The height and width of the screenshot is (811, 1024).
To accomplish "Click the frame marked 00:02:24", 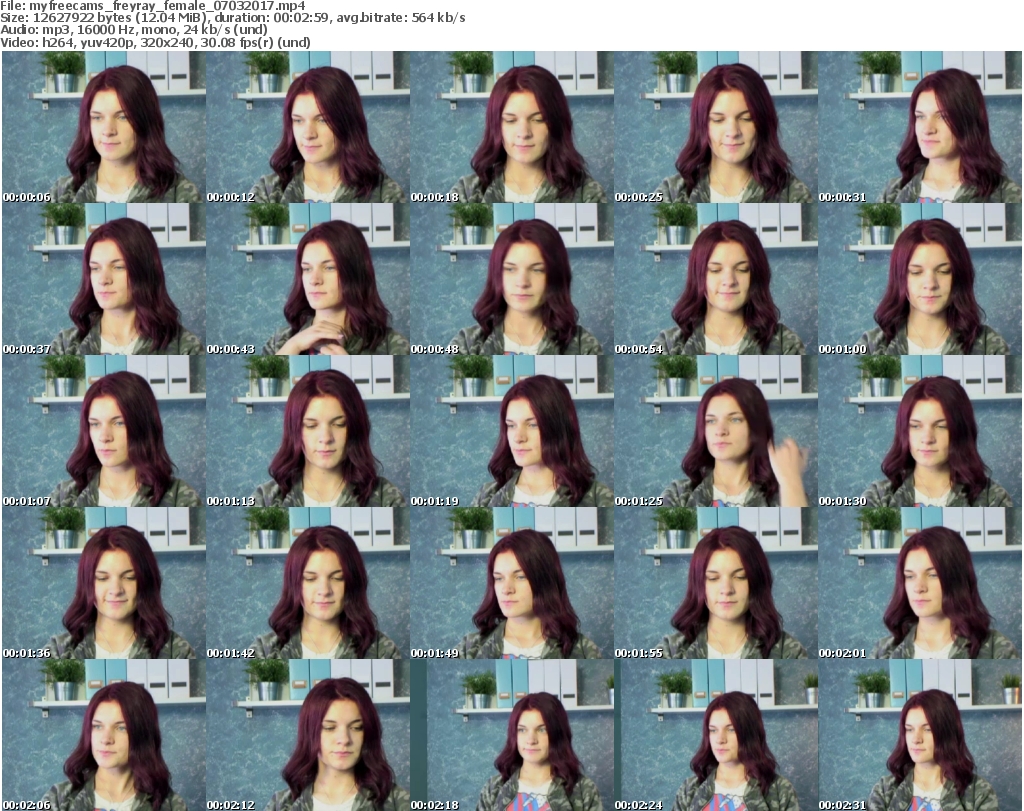I will [x=716, y=735].
